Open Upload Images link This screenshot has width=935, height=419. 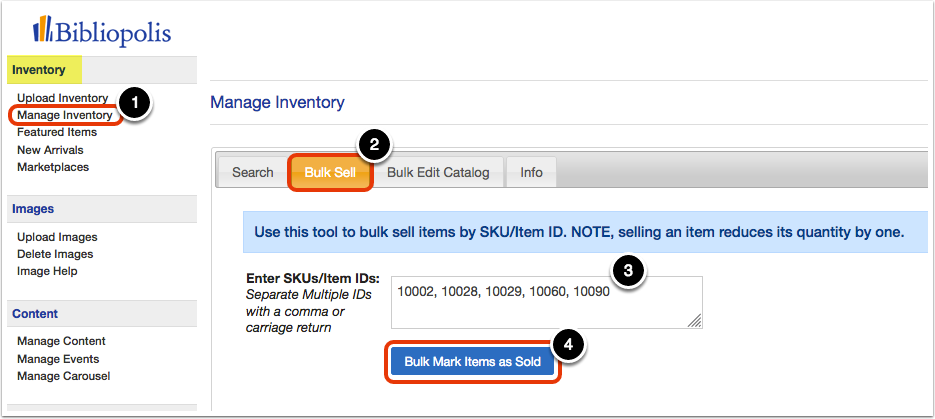[x=57, y=237]
